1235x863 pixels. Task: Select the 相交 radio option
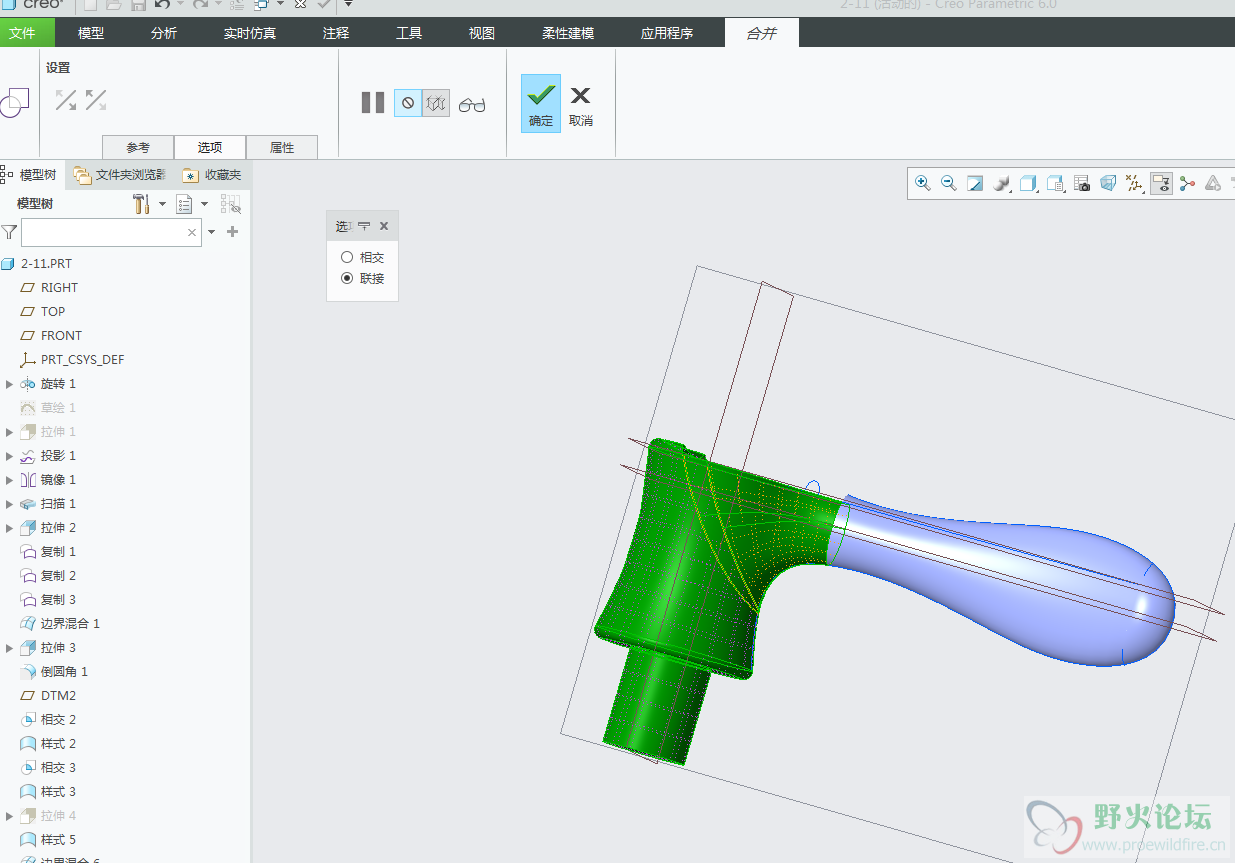coord(347,257)
